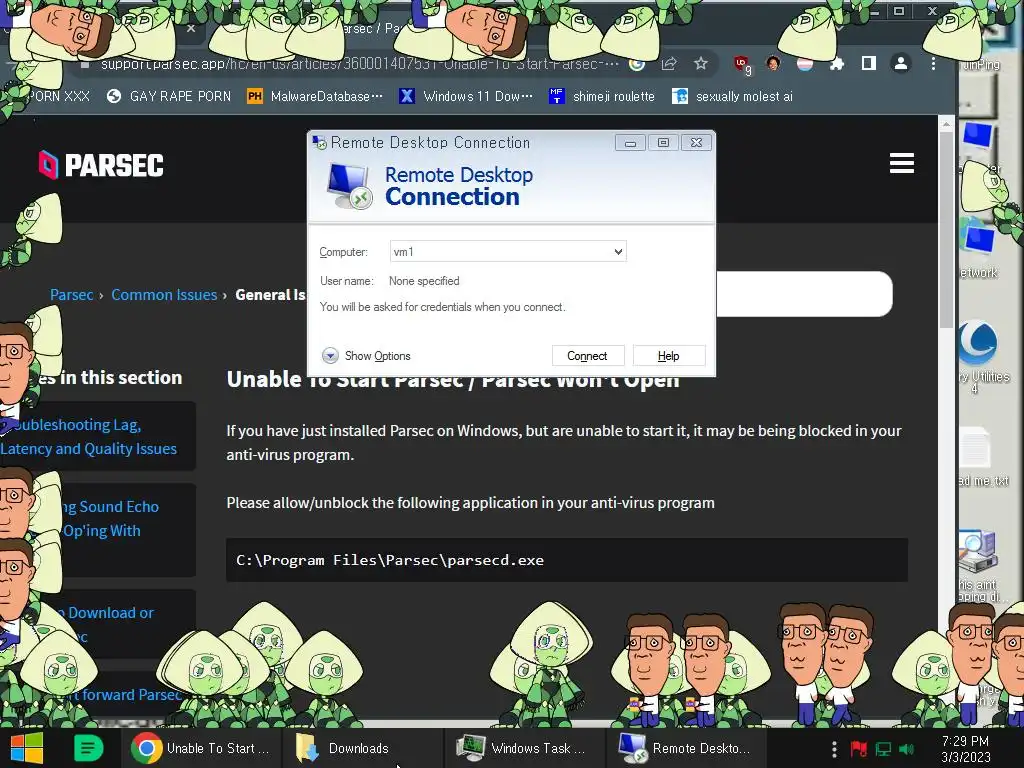Click the volume speaker tray icon
1024x768 pixels.
(906, 749)
